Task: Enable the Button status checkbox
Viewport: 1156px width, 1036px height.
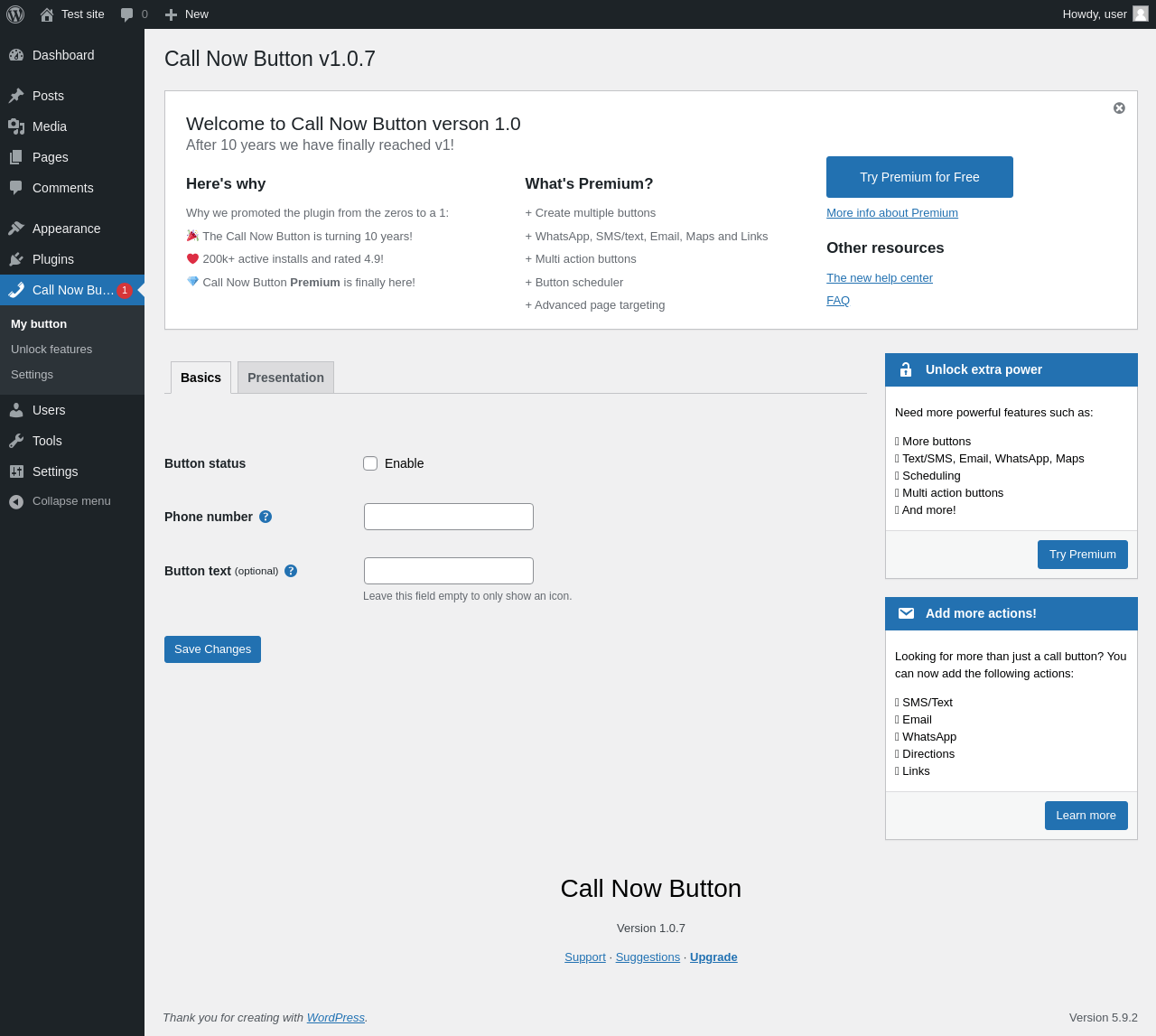Action: pos(370,463)
